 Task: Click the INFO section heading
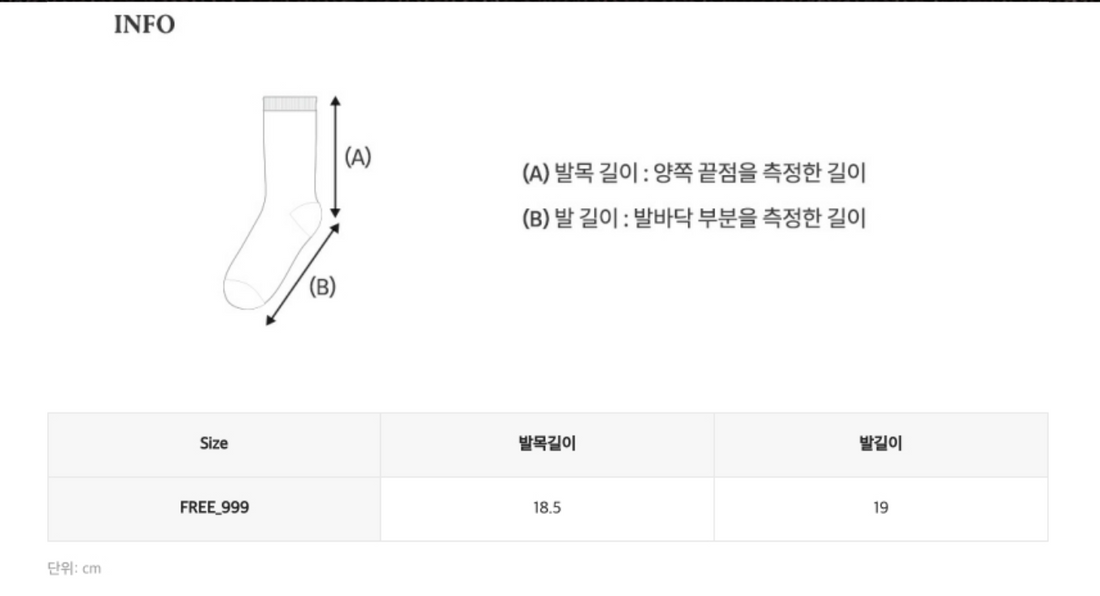pos(145,25)
